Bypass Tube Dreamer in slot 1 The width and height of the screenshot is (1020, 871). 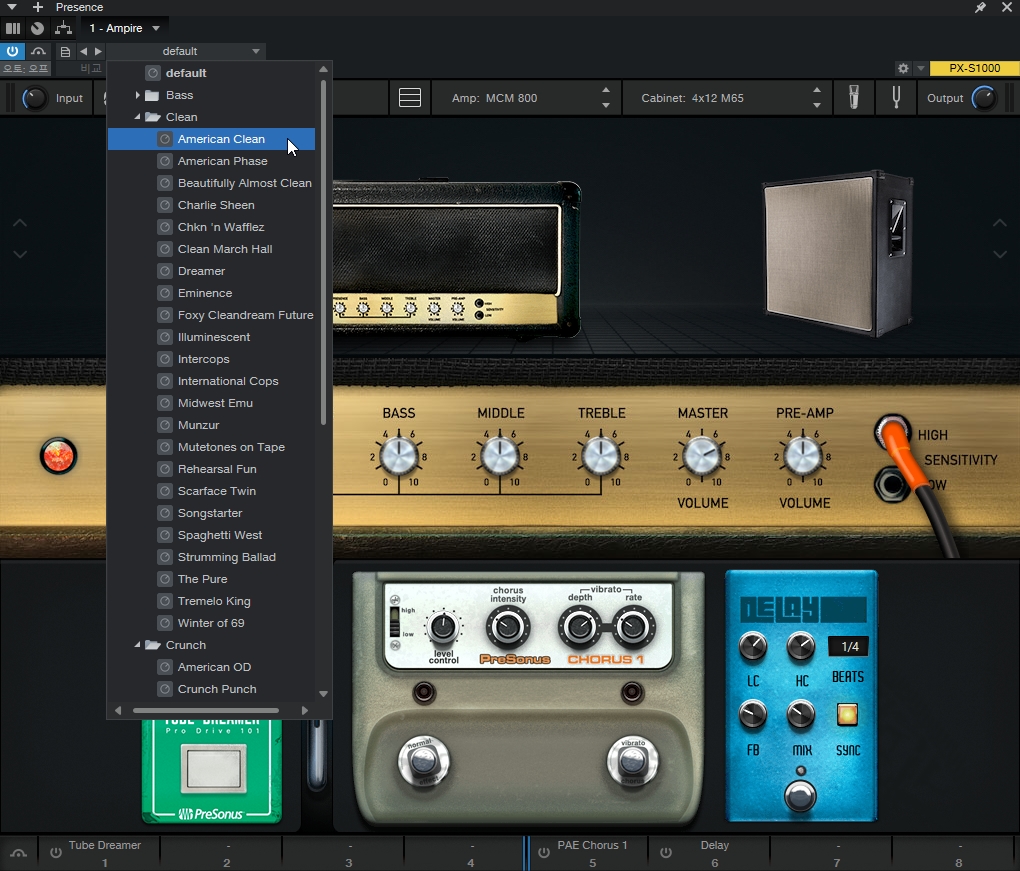[x=56, y=852]
